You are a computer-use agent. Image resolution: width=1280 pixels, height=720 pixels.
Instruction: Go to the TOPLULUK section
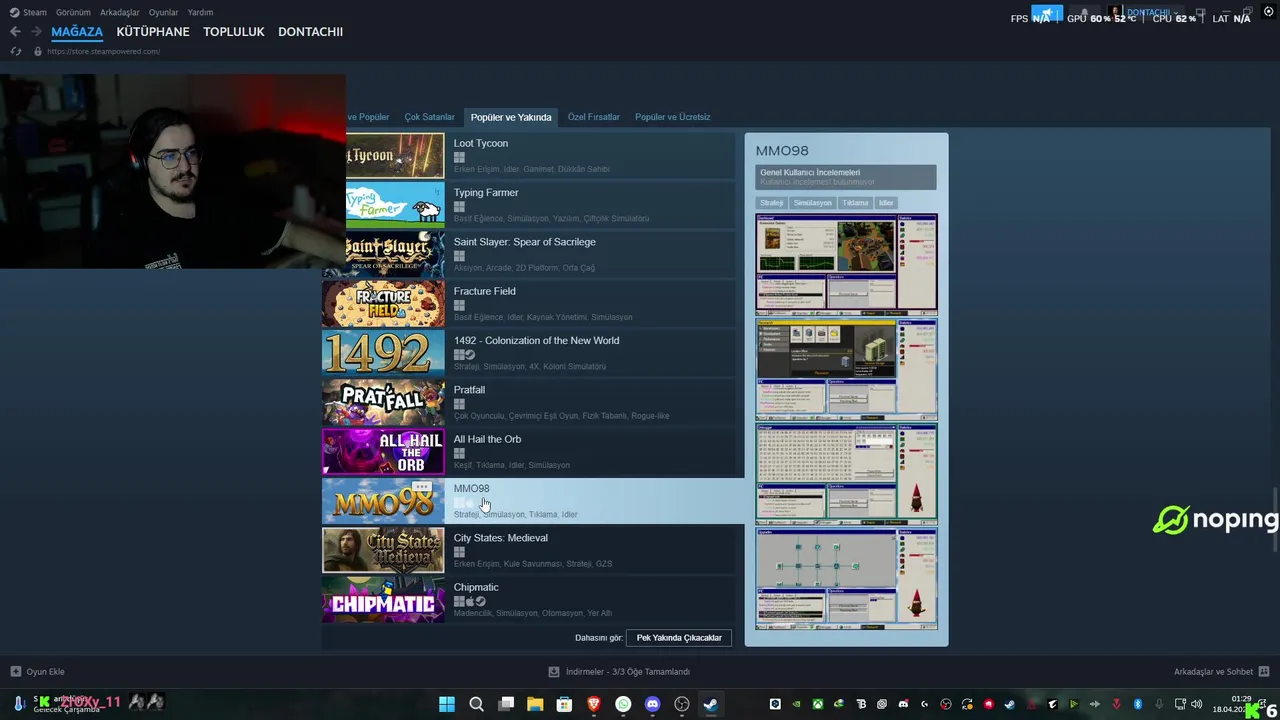pos(234,31)
